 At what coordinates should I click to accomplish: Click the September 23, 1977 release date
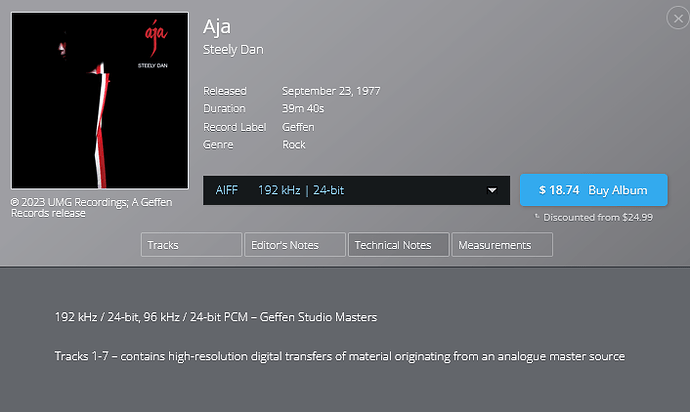331,91
